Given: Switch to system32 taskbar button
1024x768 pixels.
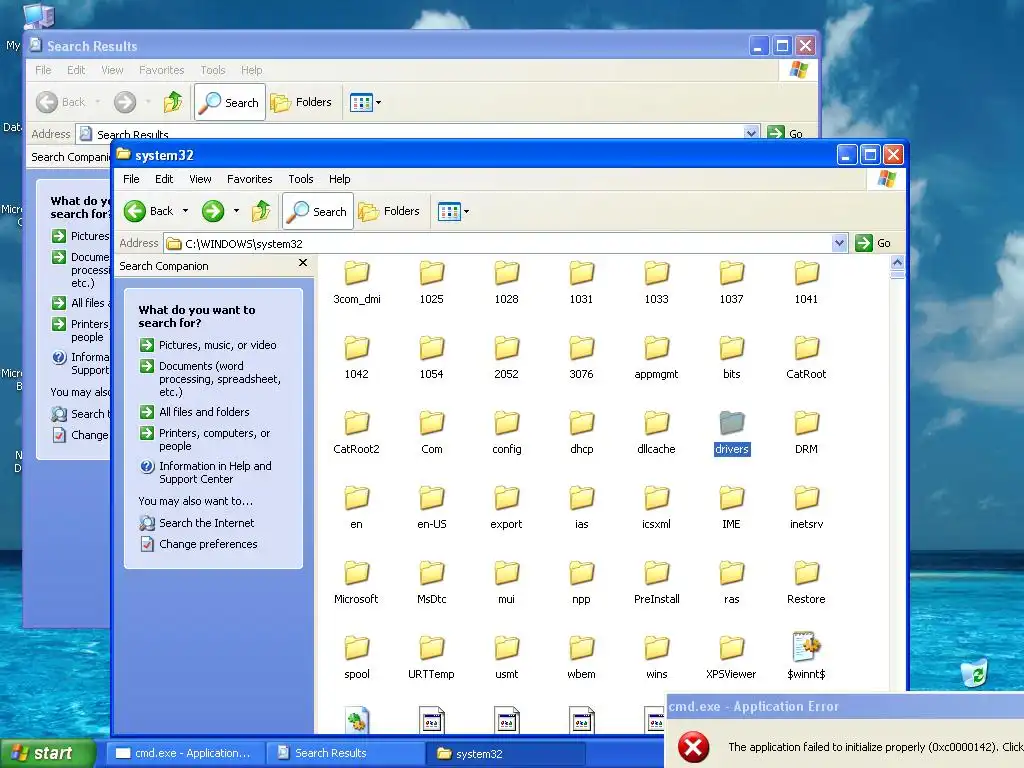Looking at the screenshot, I should [505, 753].
